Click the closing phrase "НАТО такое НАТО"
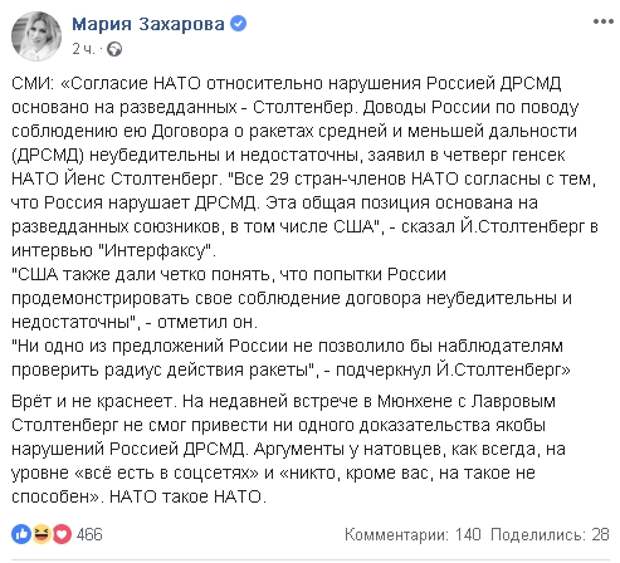This screenshot has height=563, width=620. [185, 497]
